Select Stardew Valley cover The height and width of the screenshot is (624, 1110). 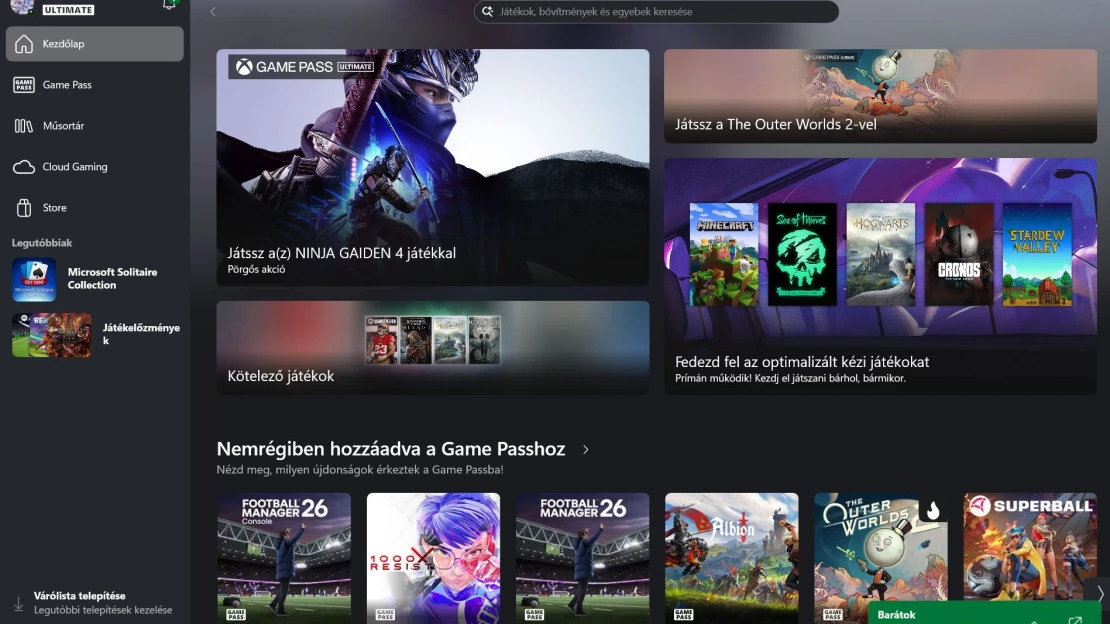tap(1037, 254)
